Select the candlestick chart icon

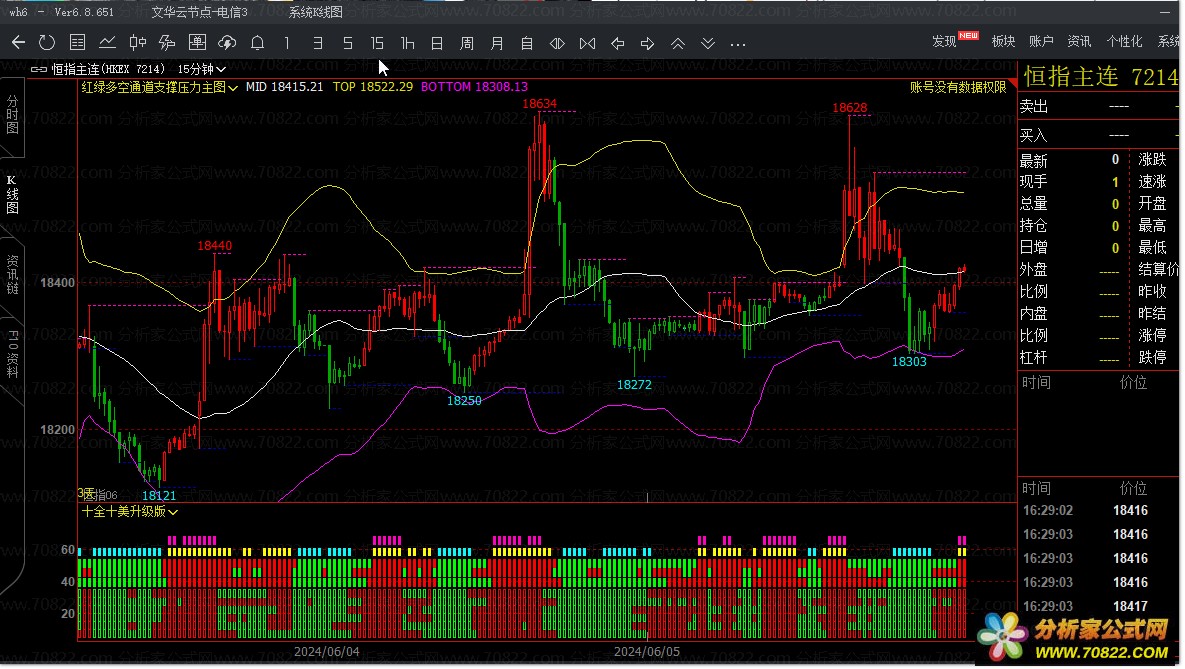[x=137, y=43]
